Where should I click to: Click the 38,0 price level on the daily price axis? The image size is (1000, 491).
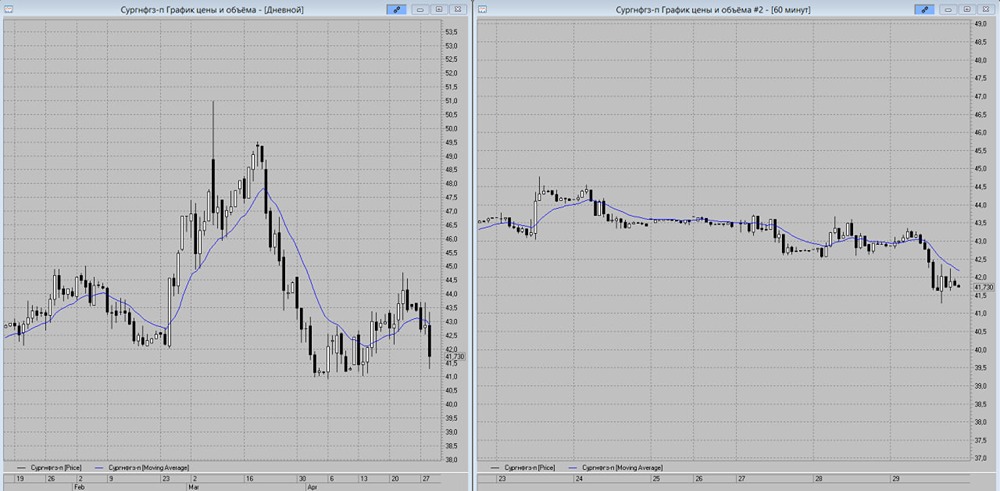click(451, 460)
